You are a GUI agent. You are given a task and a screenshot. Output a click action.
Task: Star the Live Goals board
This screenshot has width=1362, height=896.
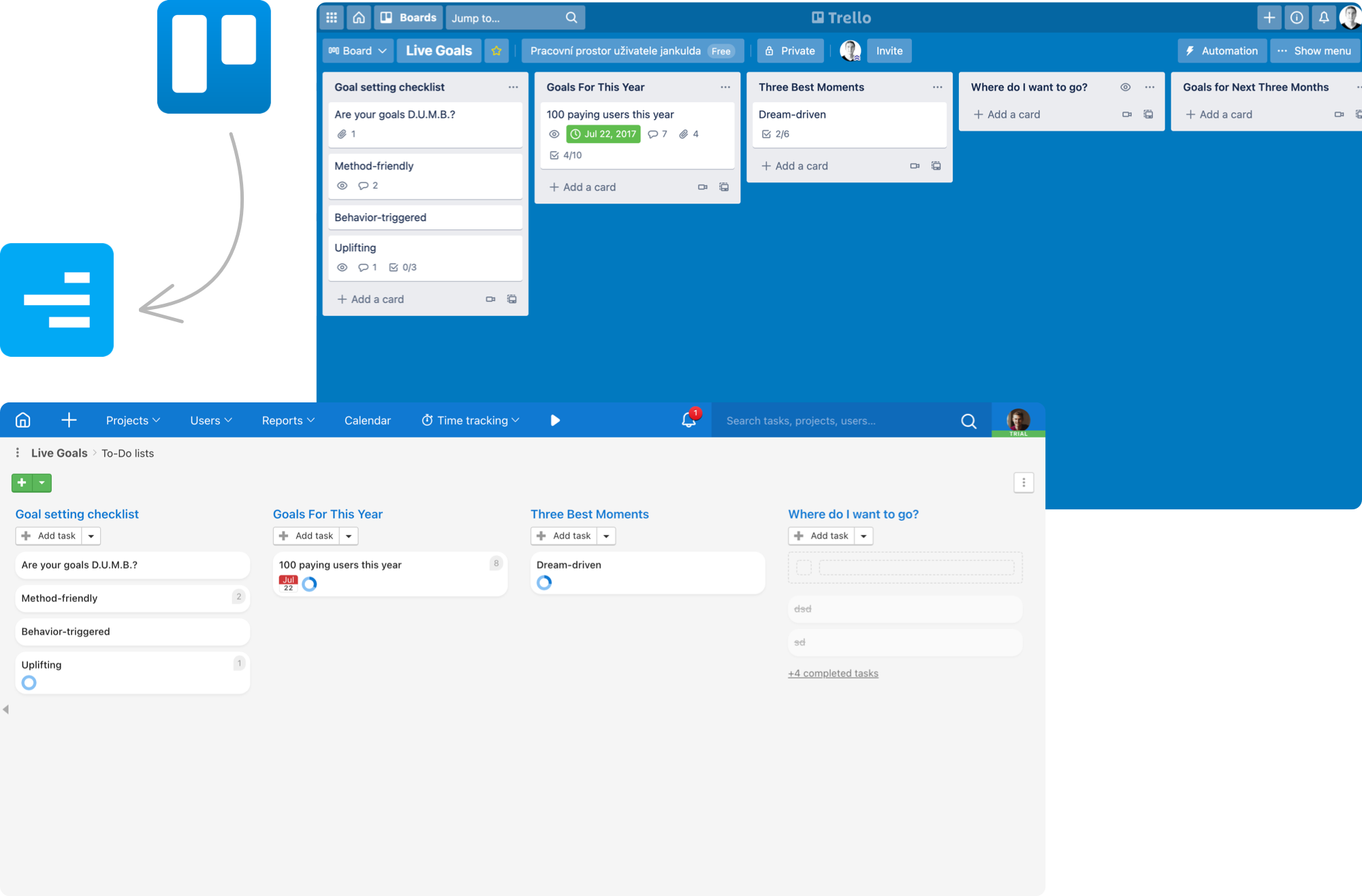click(x=496, y=50)
